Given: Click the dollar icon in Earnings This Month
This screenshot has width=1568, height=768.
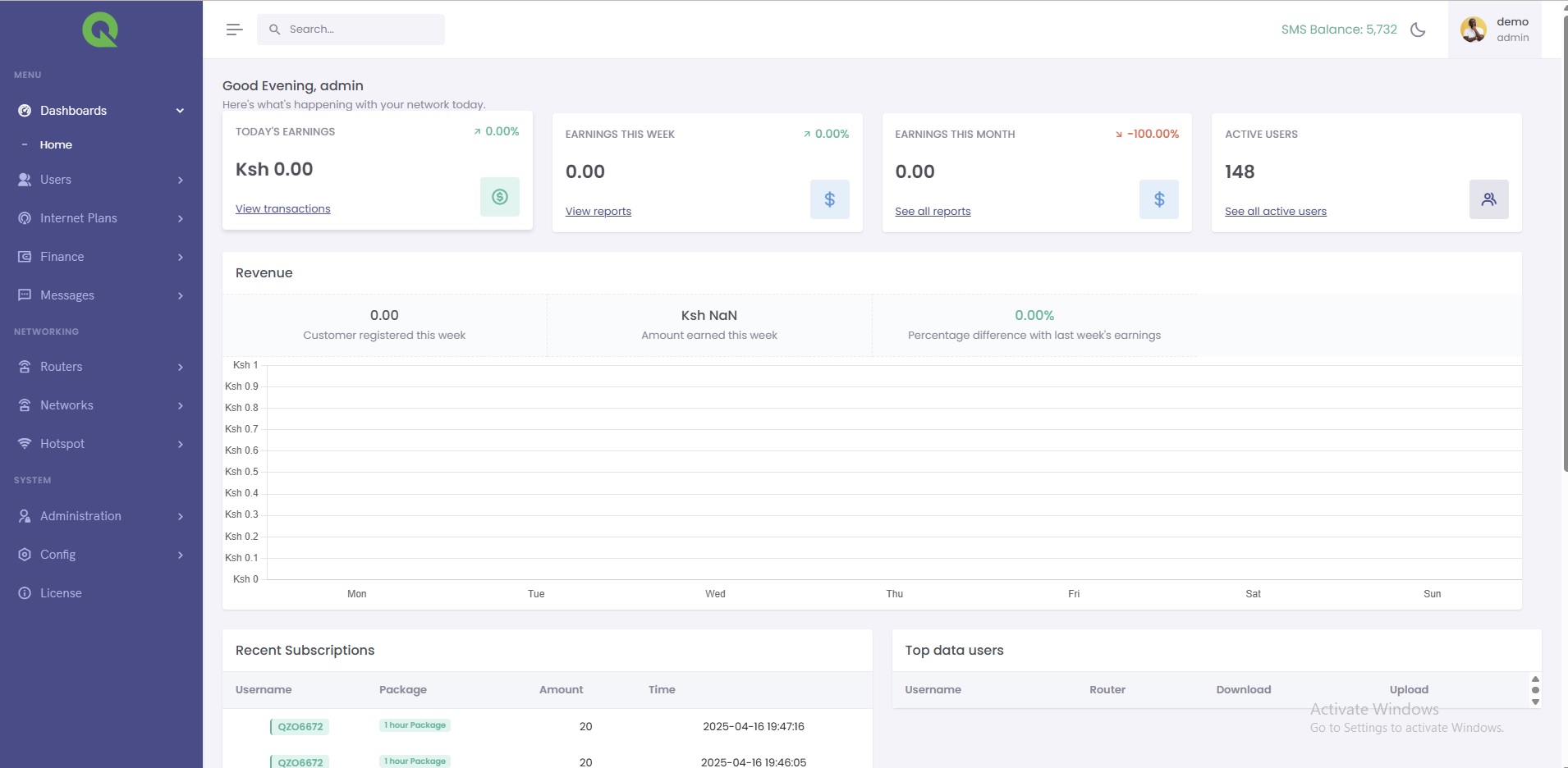Looking at the screenshot, I should pyautogui.click(x=1158, y=199).
